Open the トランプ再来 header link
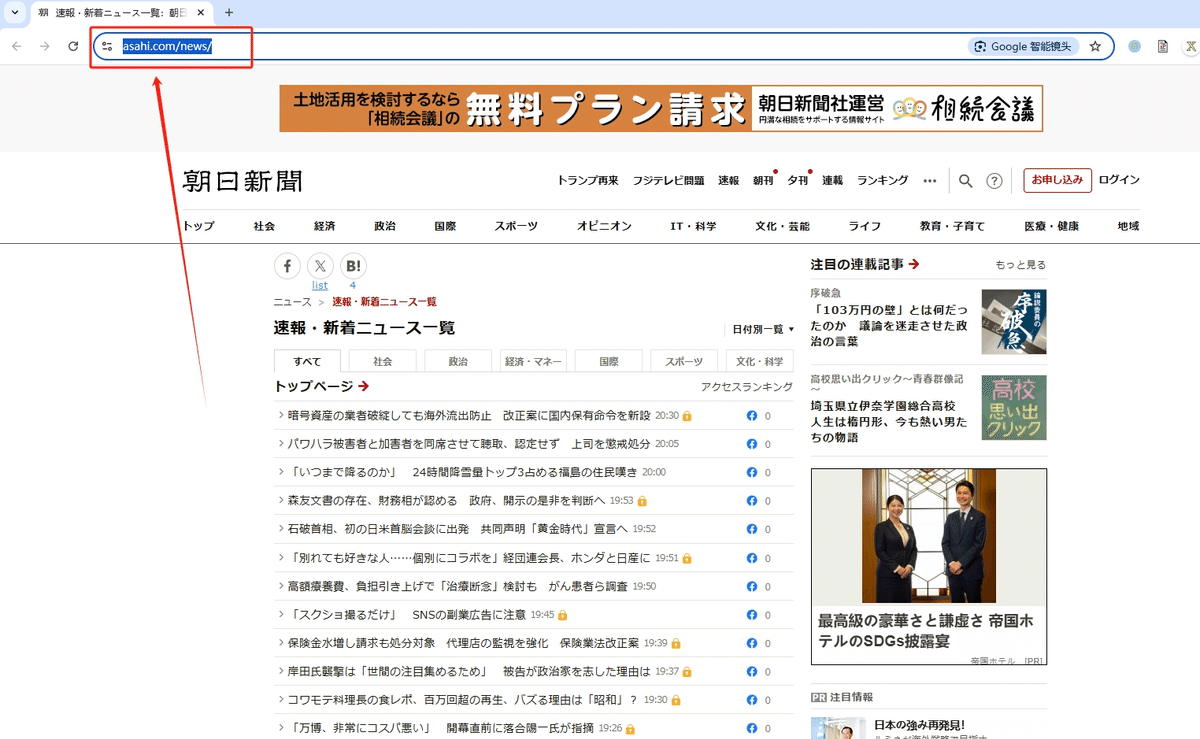Image resolution: width=1200 pixels, height=739 pixels. 588,181
